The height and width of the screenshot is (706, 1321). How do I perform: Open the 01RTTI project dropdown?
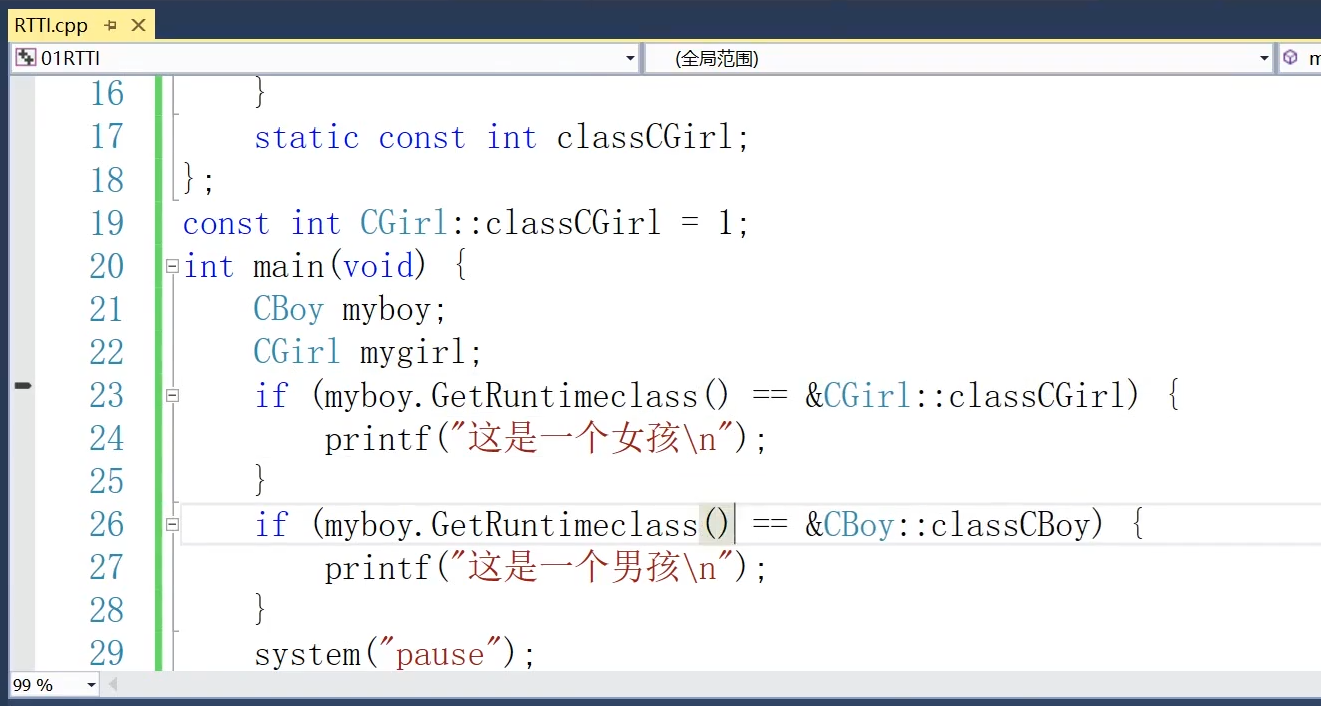[630, 57]
